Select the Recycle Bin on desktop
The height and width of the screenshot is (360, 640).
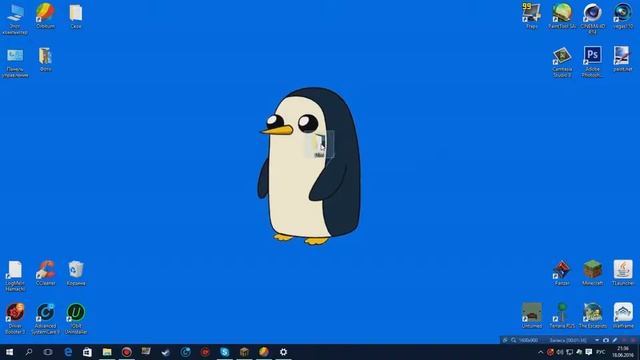tap(76, 273)
